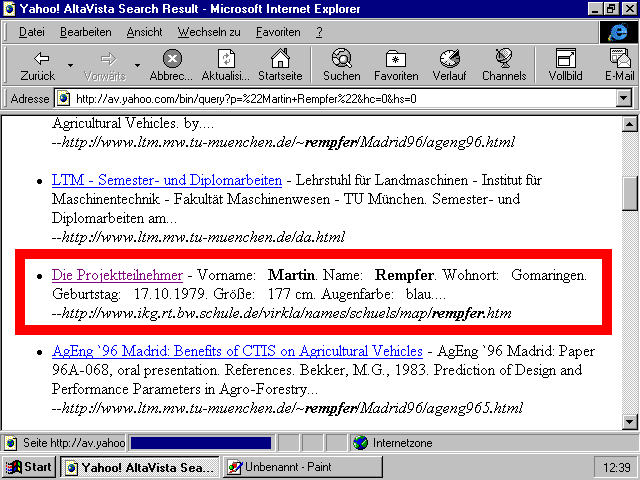Image resolution: width=640 pixels, height=480 pixels.
Task: Click the URL text ending in ageng965.html
Action: point(287,408)
